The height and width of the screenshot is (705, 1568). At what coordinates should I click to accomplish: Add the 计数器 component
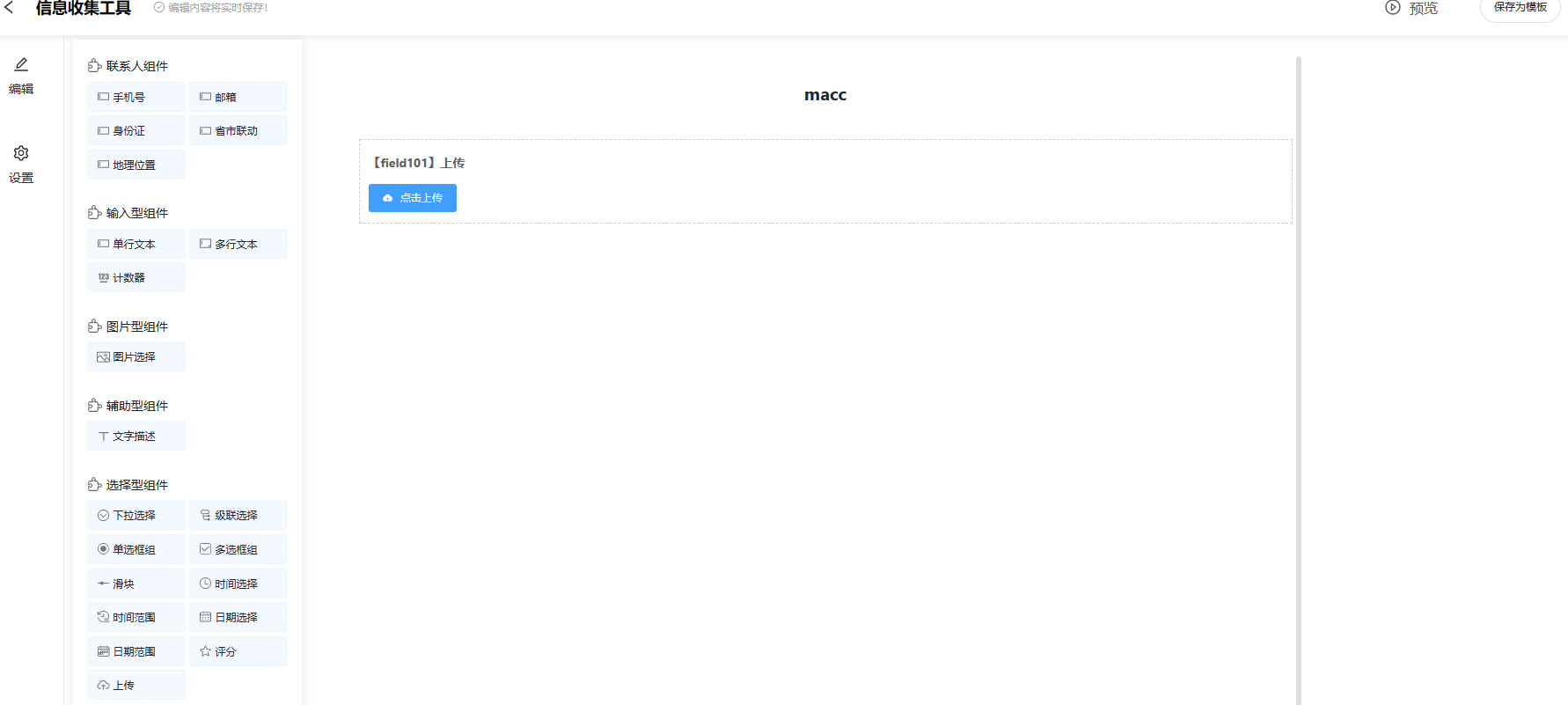pos(136,277)
